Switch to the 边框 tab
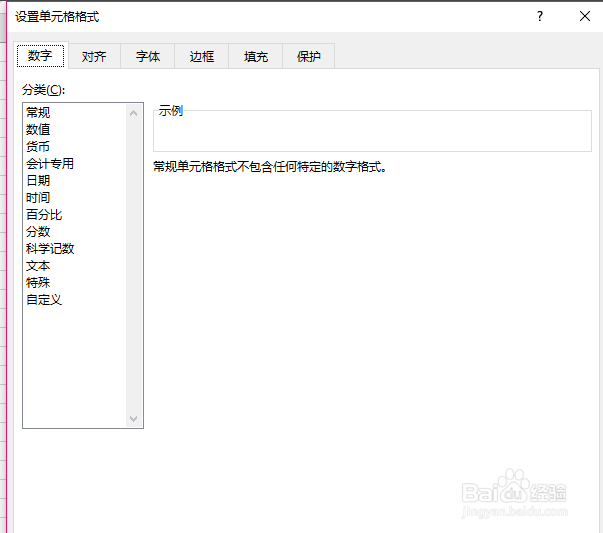Screen dimensions: 603x533 click(202, 57)
